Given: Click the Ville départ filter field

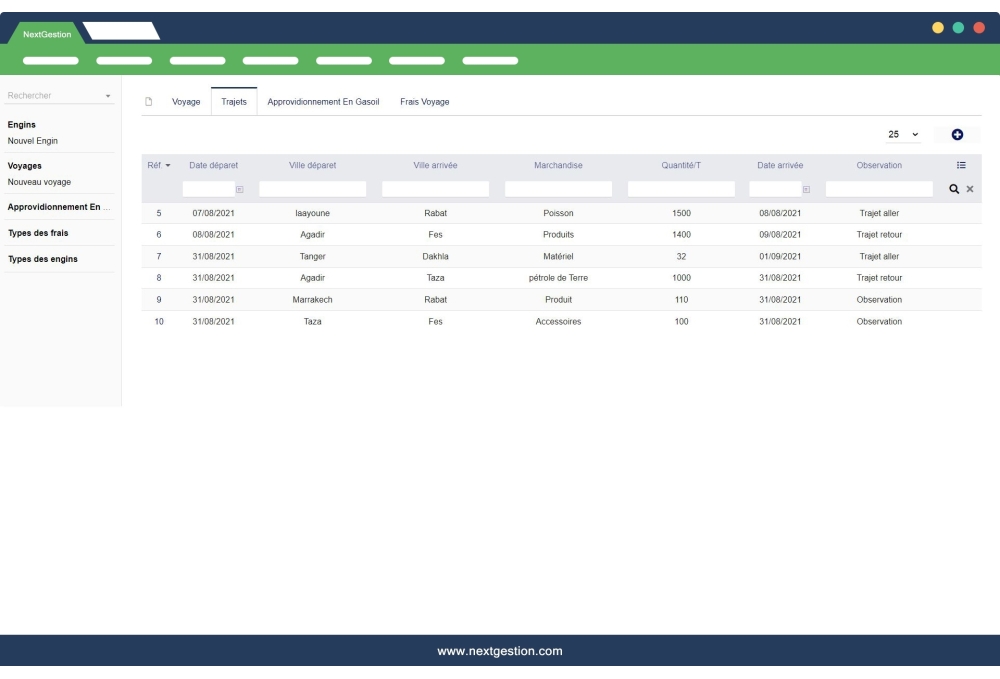Looking at the screenshot, I should 313,189.
